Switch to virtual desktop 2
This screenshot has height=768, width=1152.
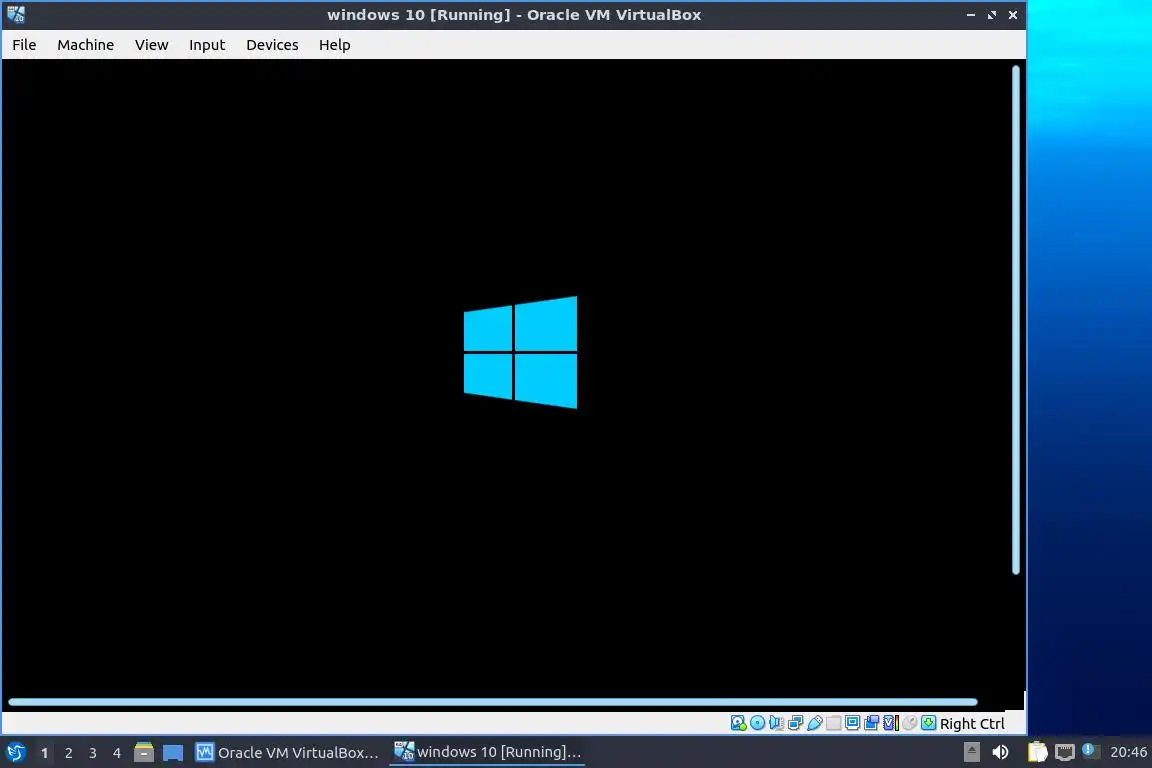coord(68,753)
